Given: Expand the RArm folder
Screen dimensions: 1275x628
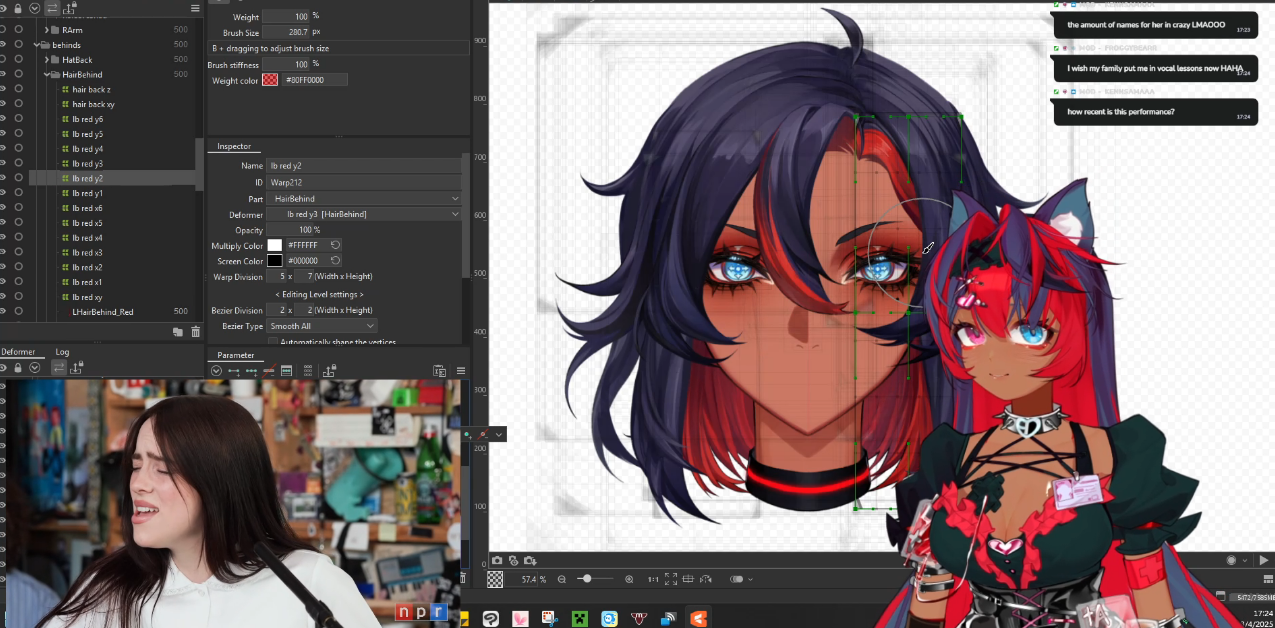Looking at the screenshot, I should click(46, 30).
